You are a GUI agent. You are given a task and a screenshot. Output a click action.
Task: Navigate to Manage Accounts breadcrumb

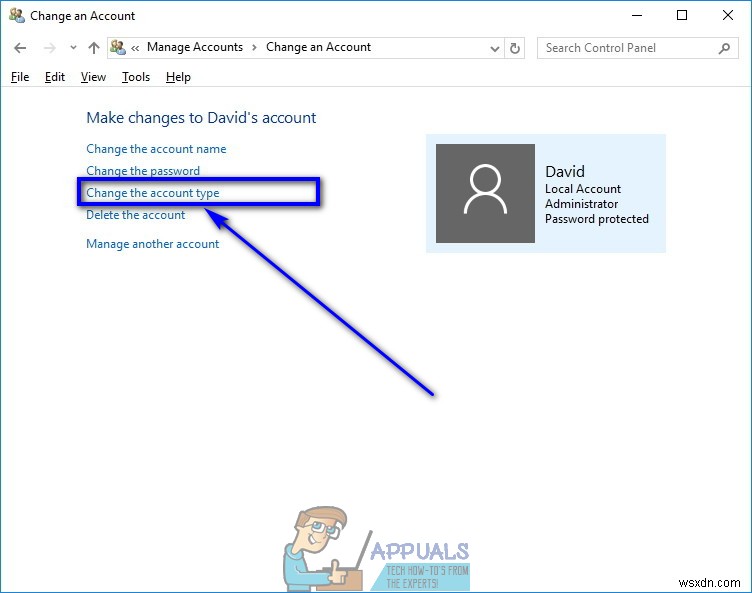tap(195, 47)
